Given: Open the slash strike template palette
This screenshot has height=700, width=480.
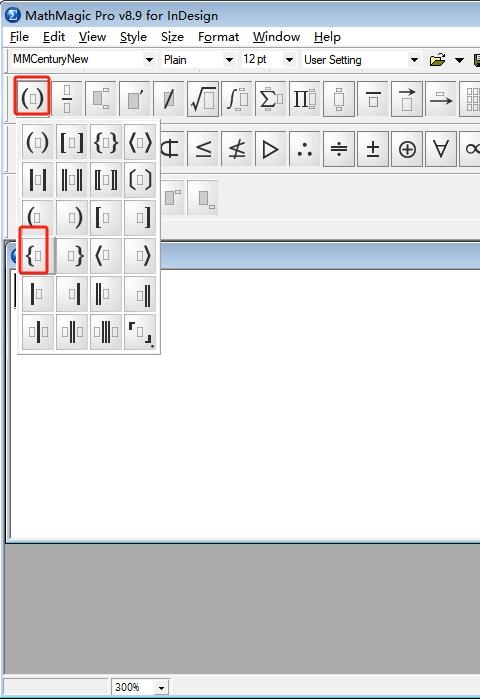Looking at the screenshot, I should point(169,99).
